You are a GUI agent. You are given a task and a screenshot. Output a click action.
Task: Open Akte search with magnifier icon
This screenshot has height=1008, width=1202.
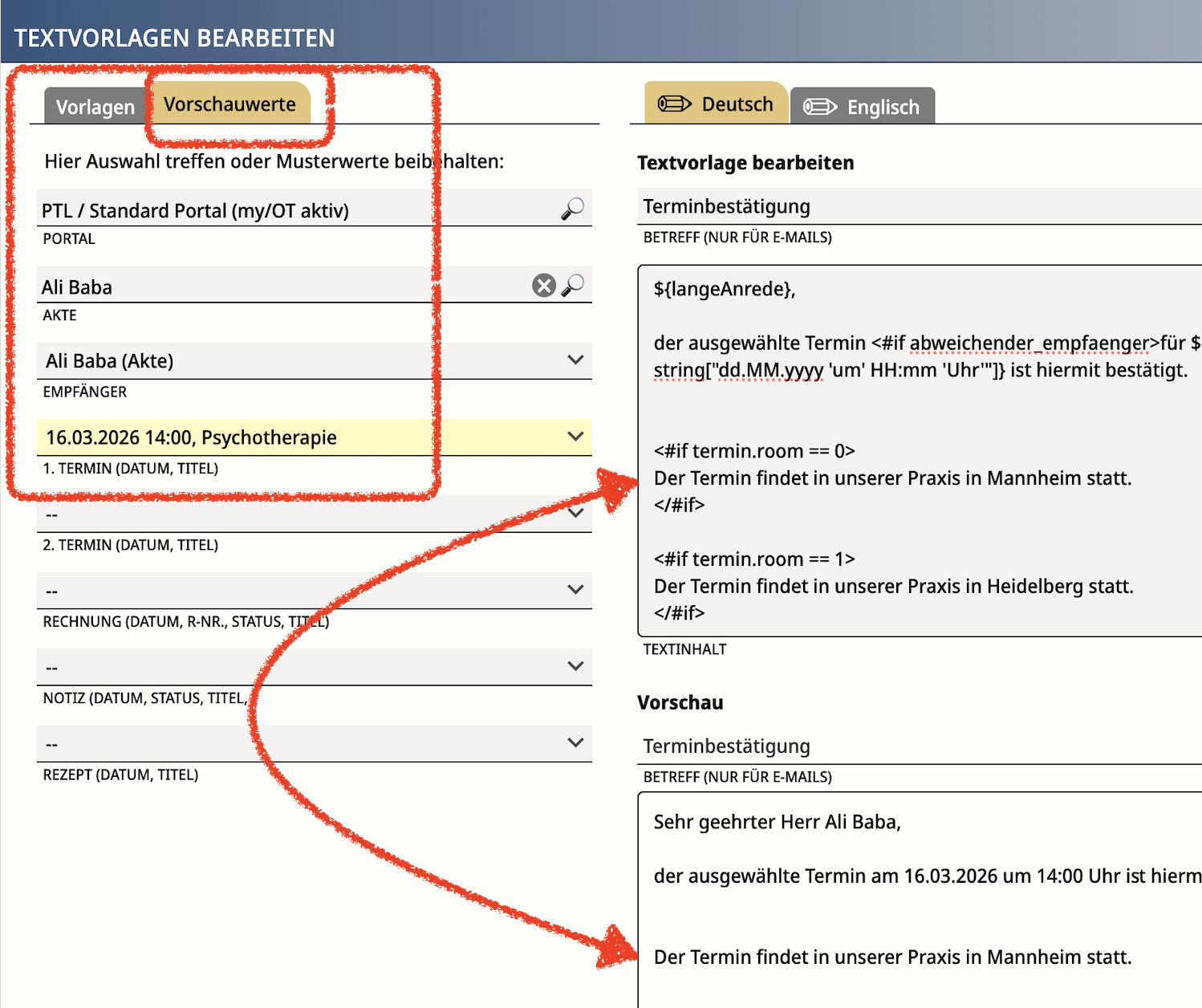[x=573, y=286]
